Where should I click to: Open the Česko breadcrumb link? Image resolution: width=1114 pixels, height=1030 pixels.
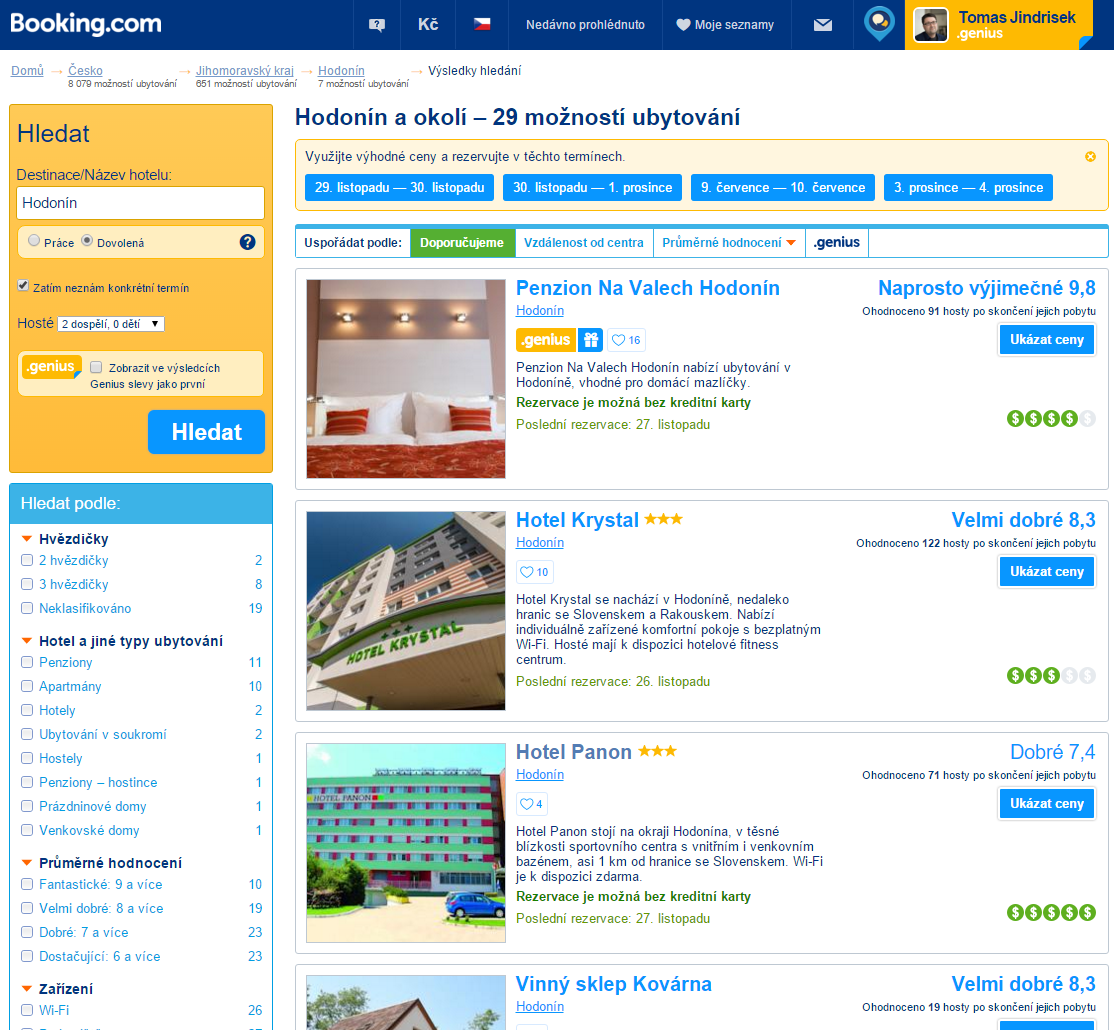point(85,70)
